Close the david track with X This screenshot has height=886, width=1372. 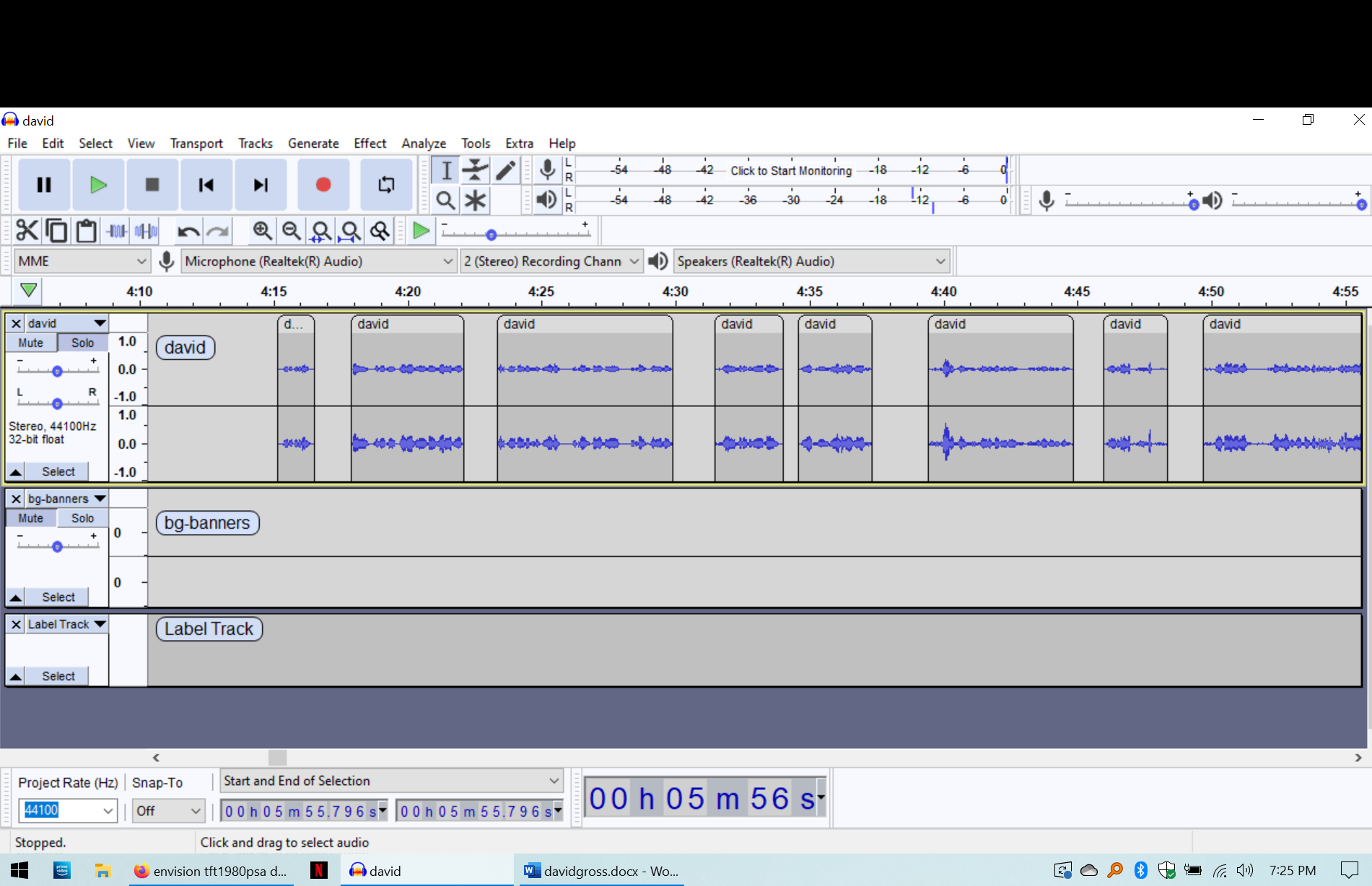pyautogui.click(x=16, y=323)
